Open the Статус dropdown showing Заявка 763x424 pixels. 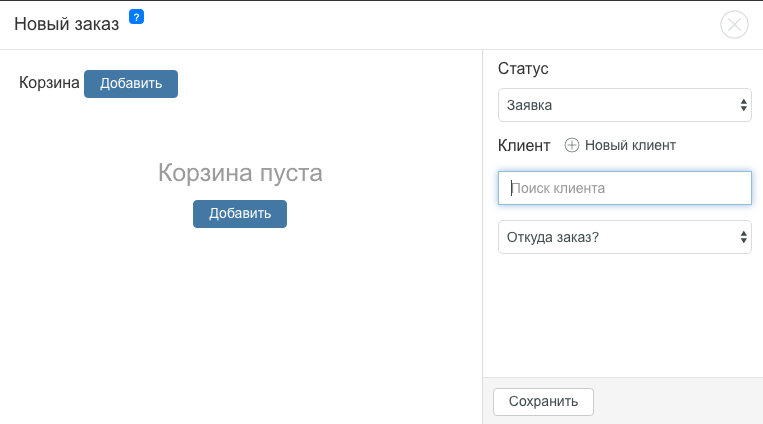[x=625, y=105]
